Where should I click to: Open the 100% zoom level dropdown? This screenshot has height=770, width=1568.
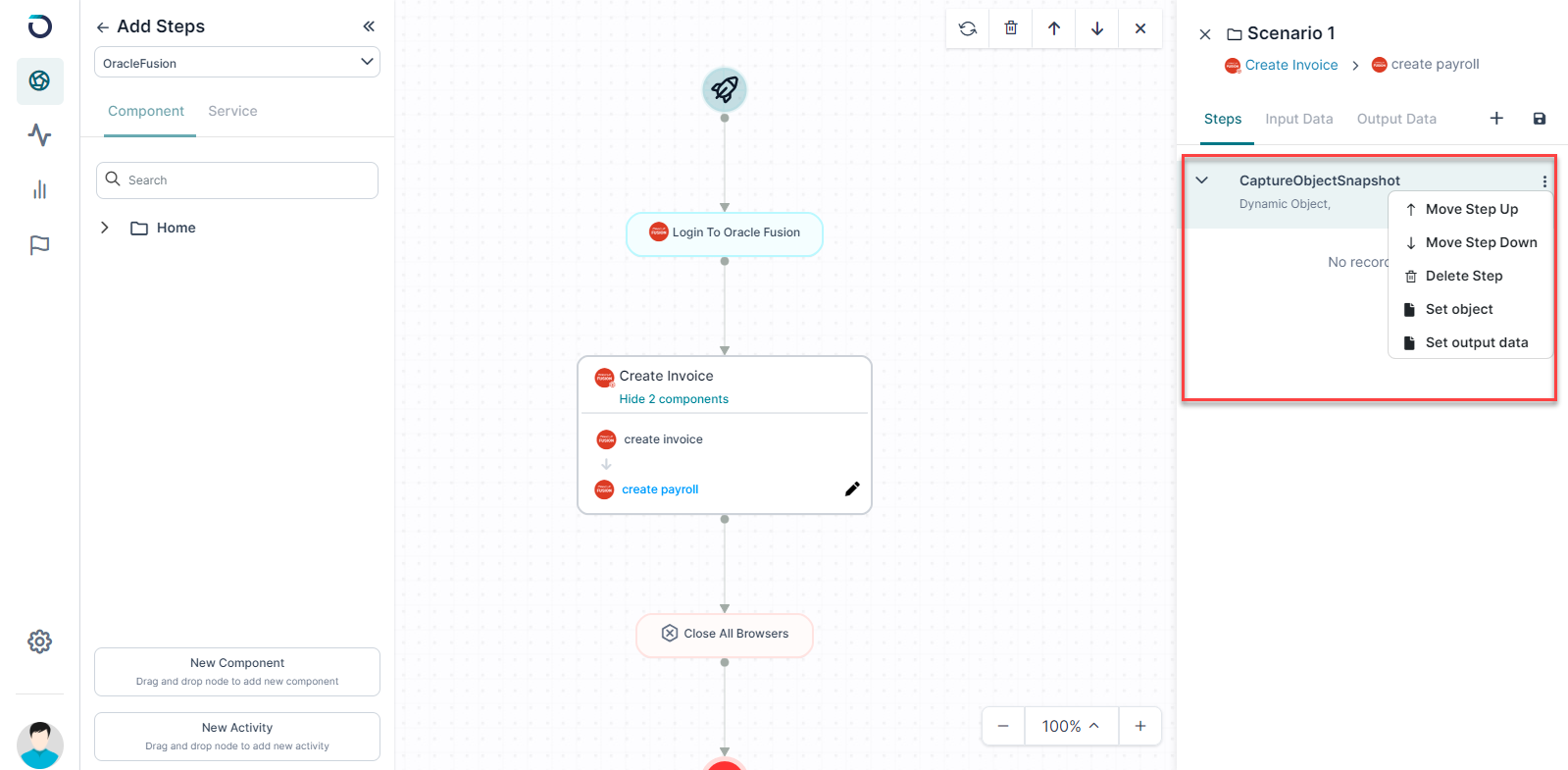click(1071, 726)
